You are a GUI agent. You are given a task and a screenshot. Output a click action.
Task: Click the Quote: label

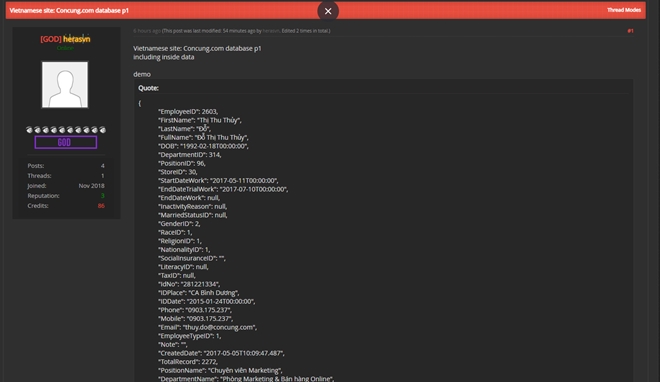tap(148, 88)
